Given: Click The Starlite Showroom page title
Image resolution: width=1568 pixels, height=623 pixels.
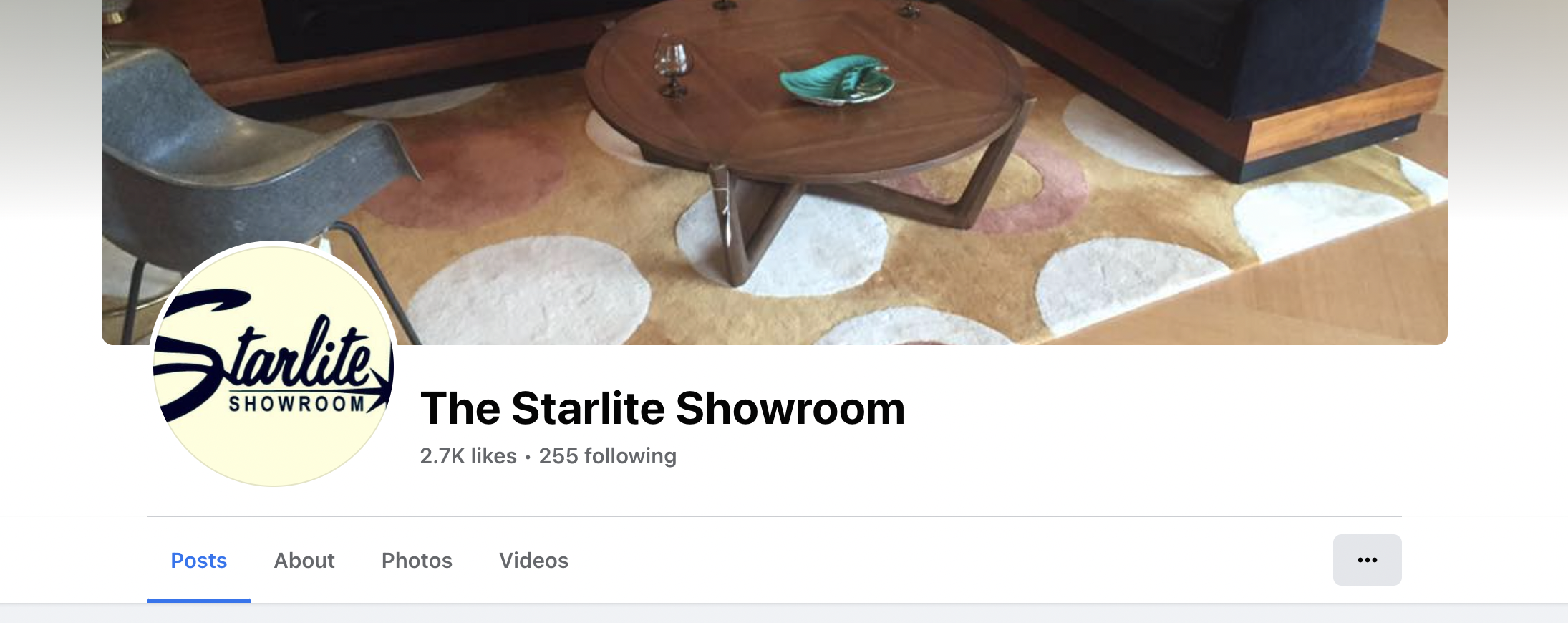Looking at the screenshot, I should [x=663, y=408].
